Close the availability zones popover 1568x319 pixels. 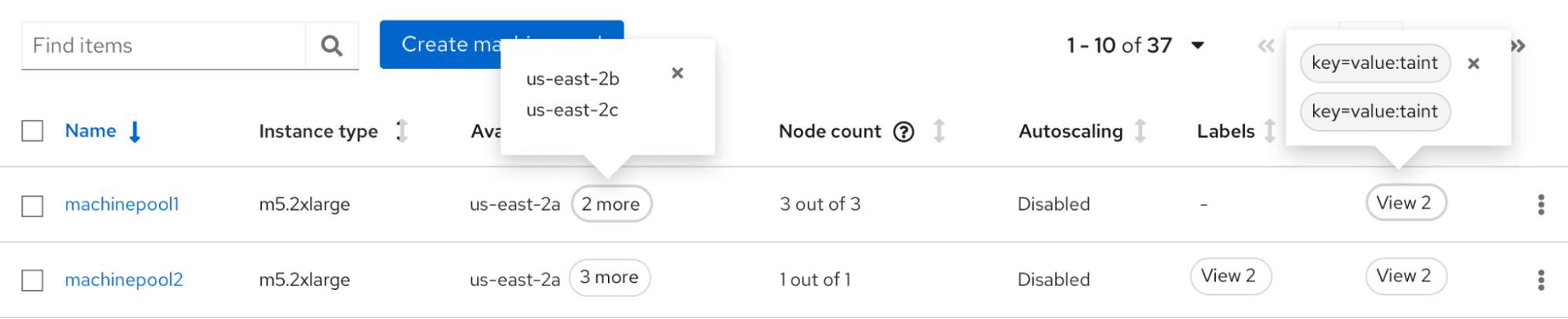coord(678,73)
